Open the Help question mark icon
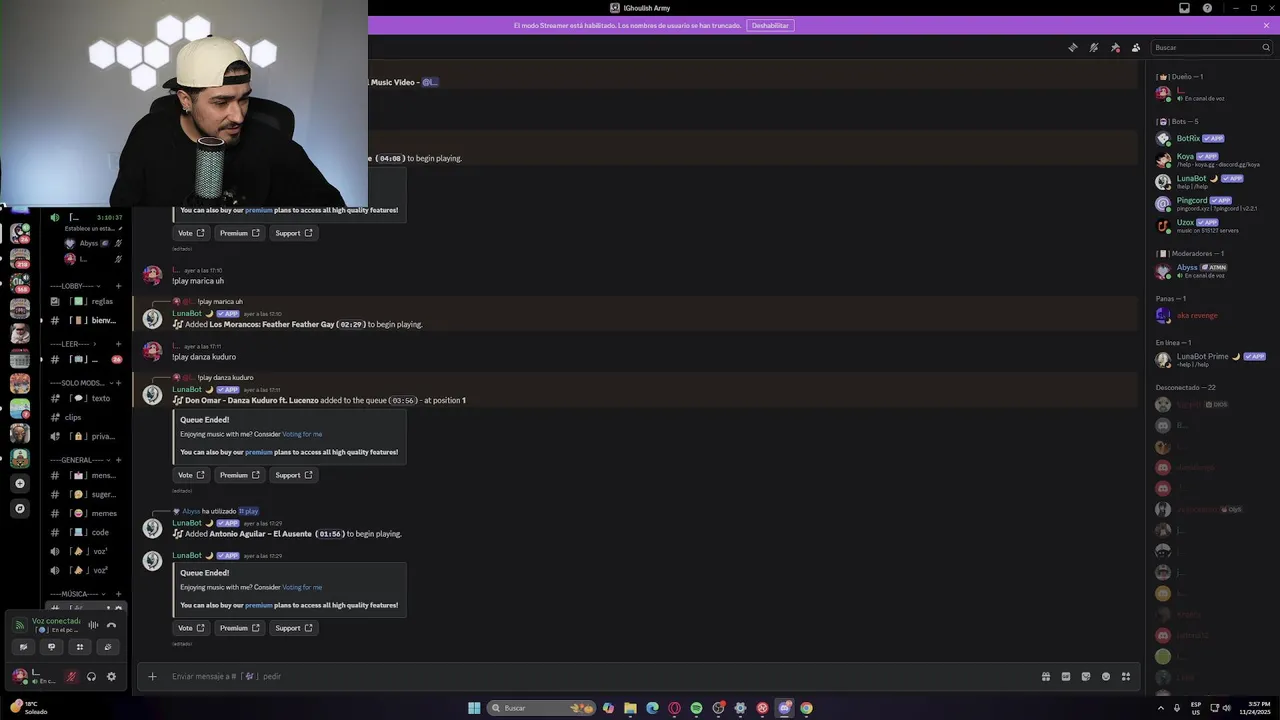This screenshot has height=720, width=1280. (1207, 8)
